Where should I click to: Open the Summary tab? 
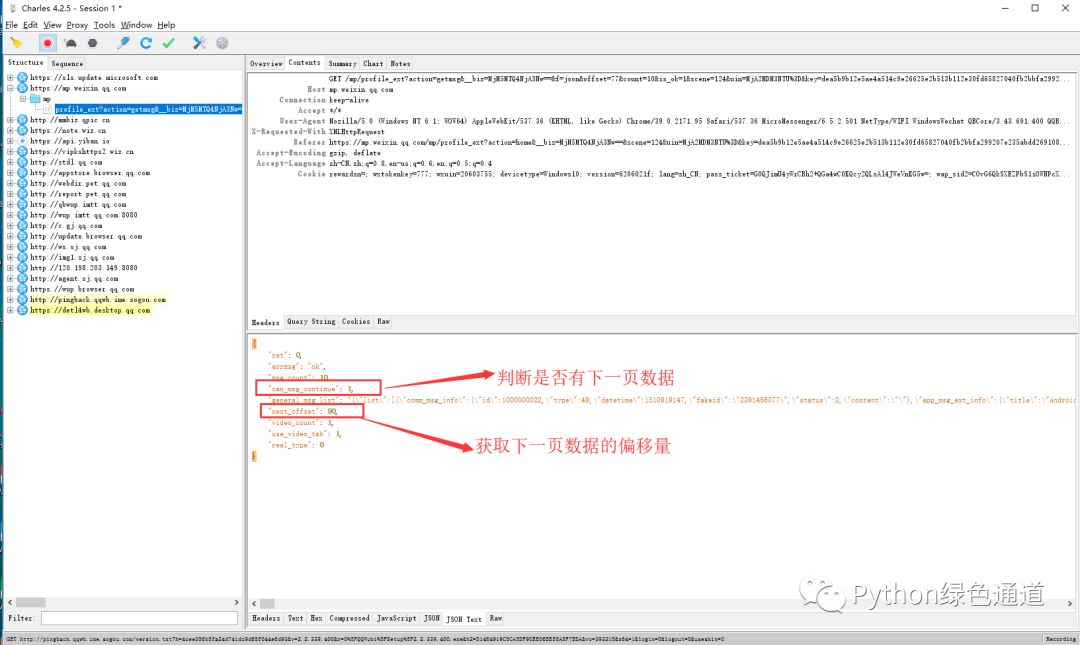(x=342, y=63)
